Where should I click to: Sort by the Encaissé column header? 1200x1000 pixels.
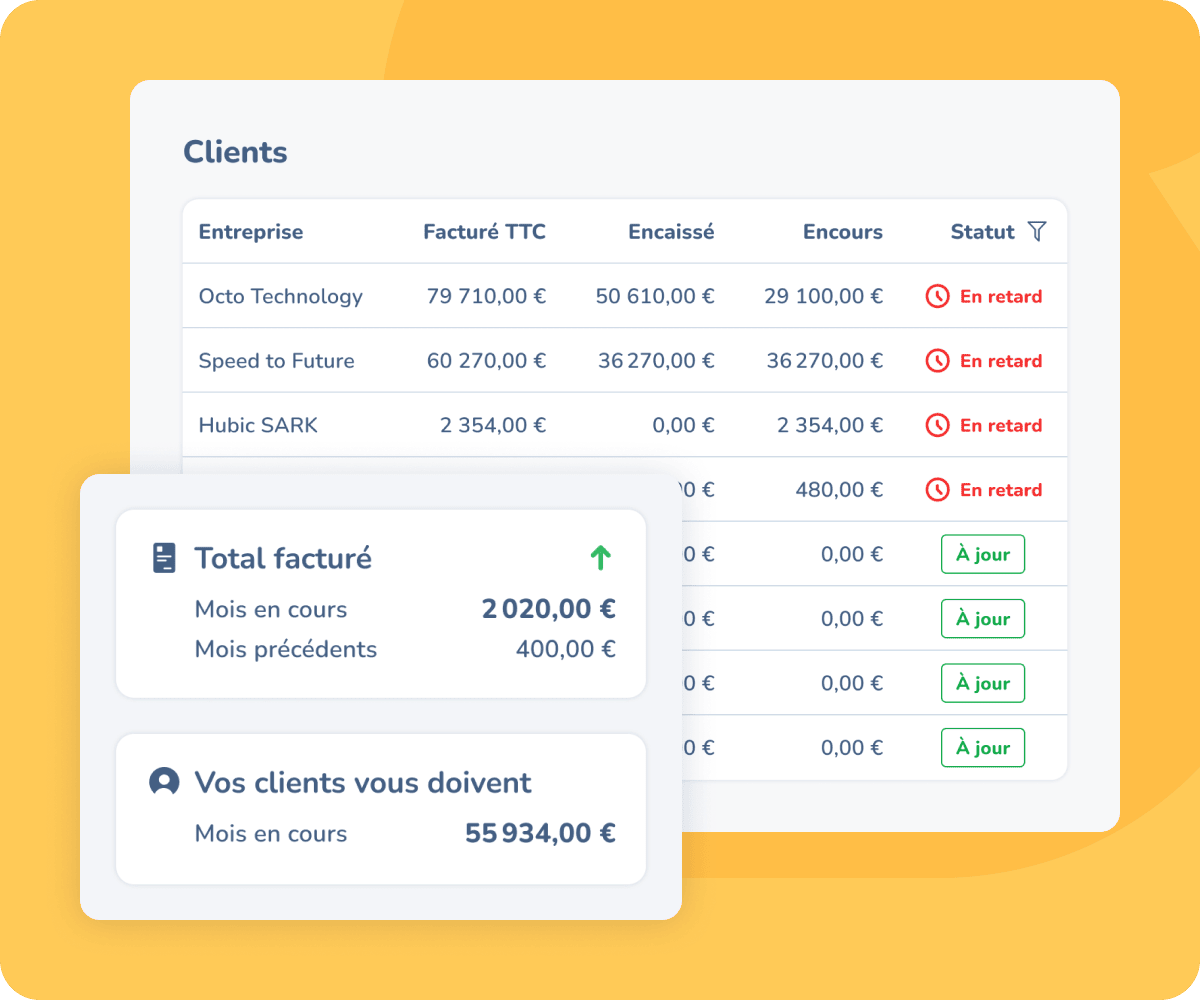pos(671,232)
